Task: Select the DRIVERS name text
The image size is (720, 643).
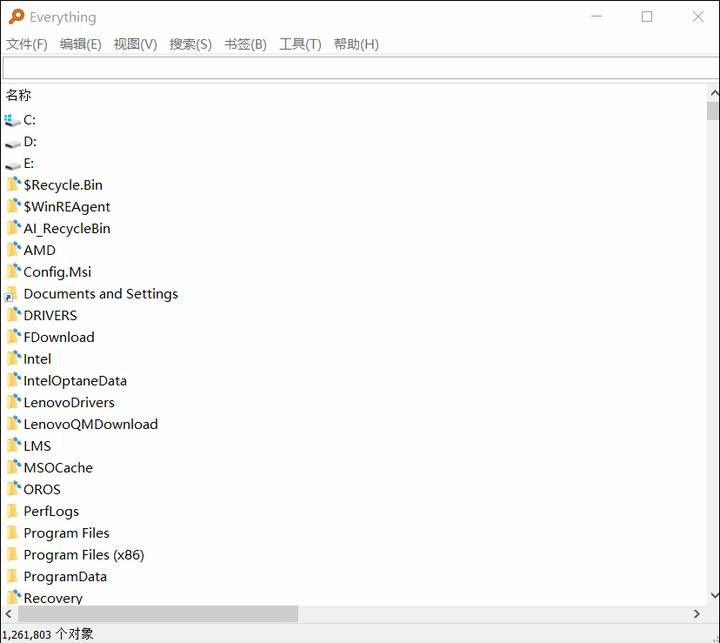Action: coord(50,316)
